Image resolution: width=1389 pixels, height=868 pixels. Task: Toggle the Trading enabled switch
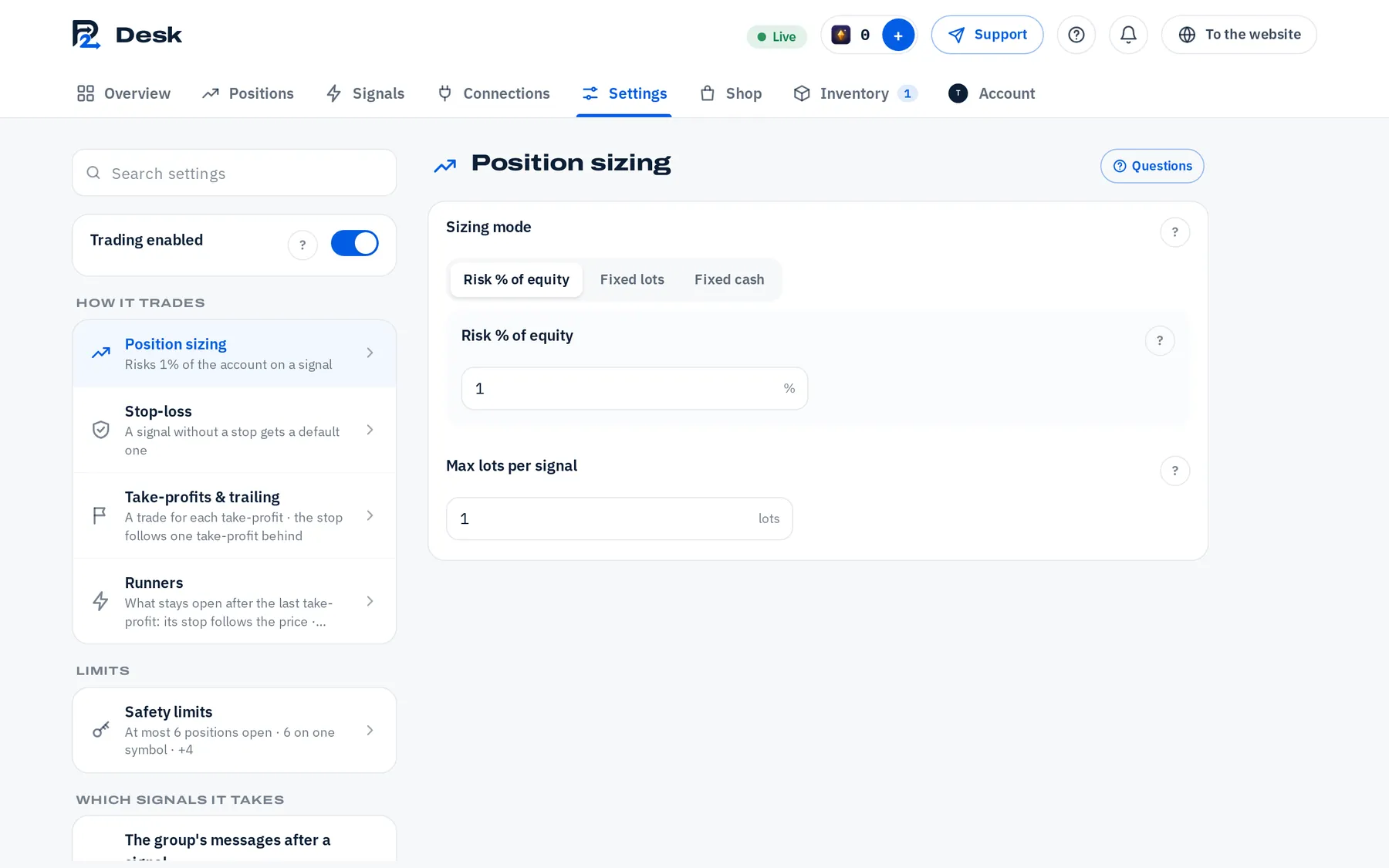[354, 243]
